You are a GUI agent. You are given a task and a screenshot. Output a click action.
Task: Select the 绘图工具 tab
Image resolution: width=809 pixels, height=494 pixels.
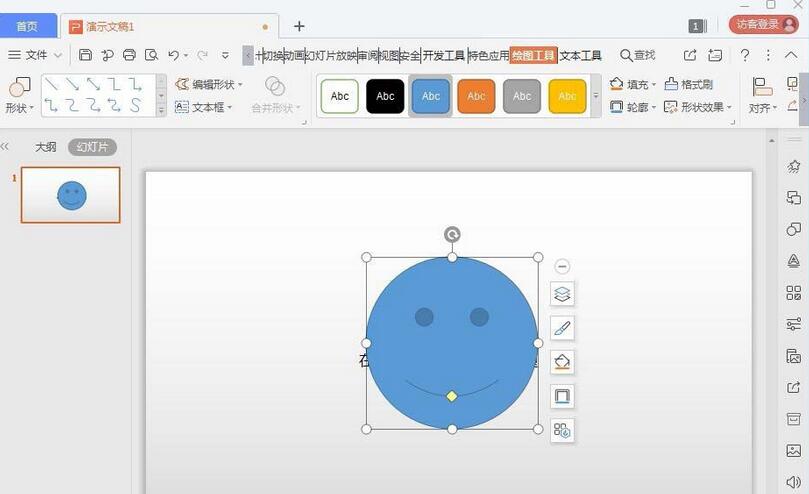click(533, 55)
